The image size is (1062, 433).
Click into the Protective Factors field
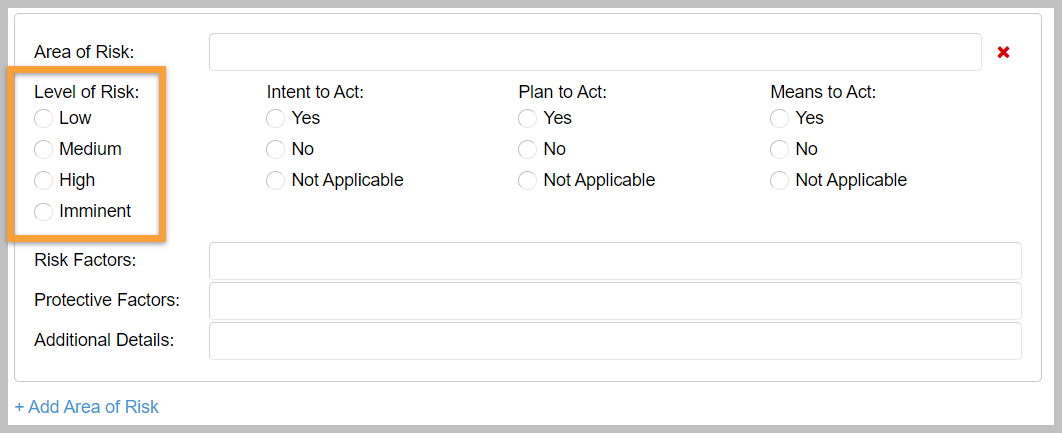click(x=615, y=301)
